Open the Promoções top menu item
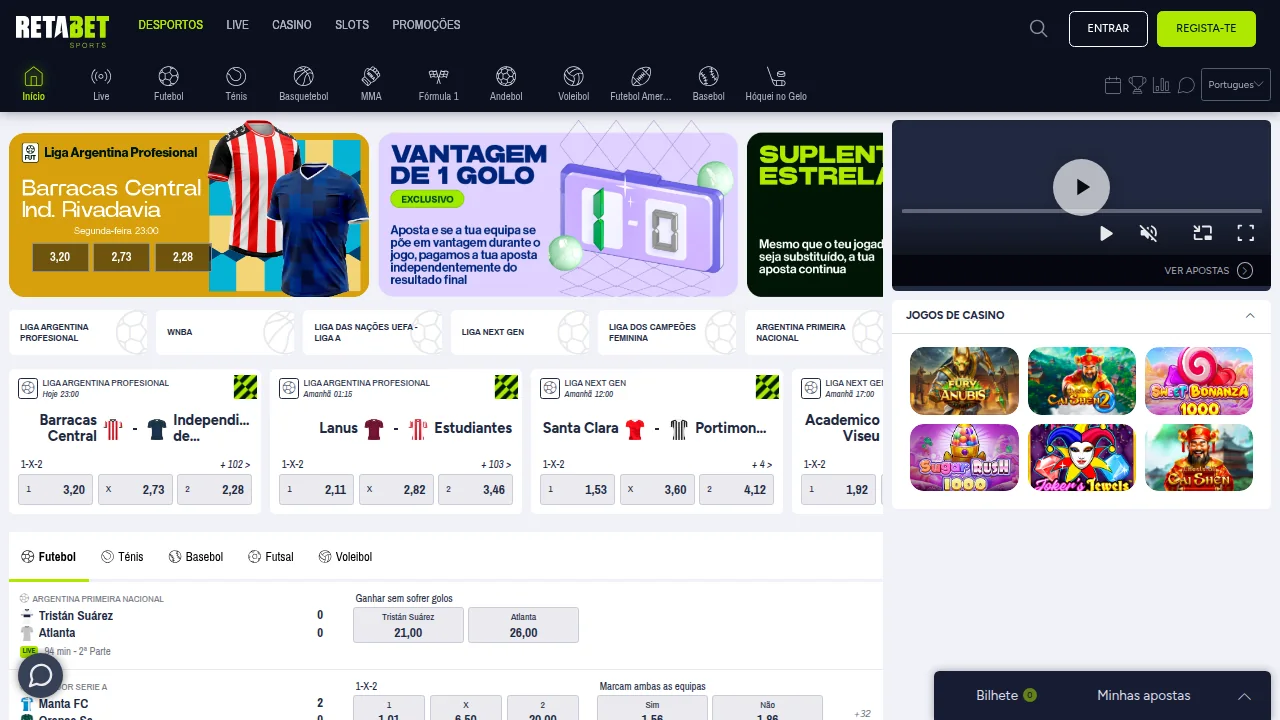Image resolution: width=1280 pixels, height=720 pixels. [426, 25]
